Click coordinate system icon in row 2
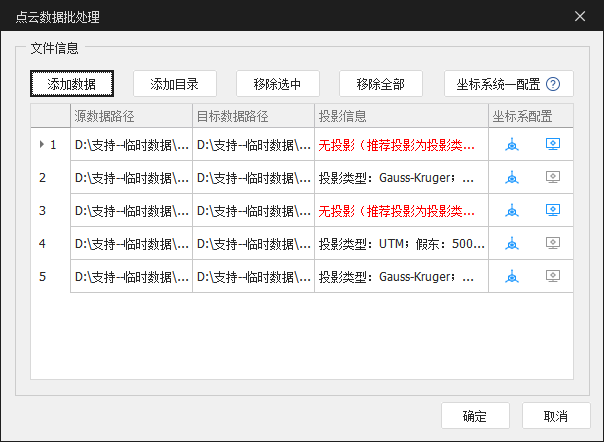 pyautogui.click(x=511, y=178)
